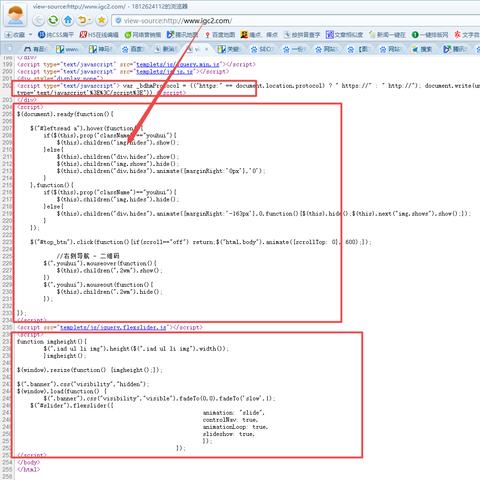
Task: Close the active view-source tab
Action: coord(206,49)
